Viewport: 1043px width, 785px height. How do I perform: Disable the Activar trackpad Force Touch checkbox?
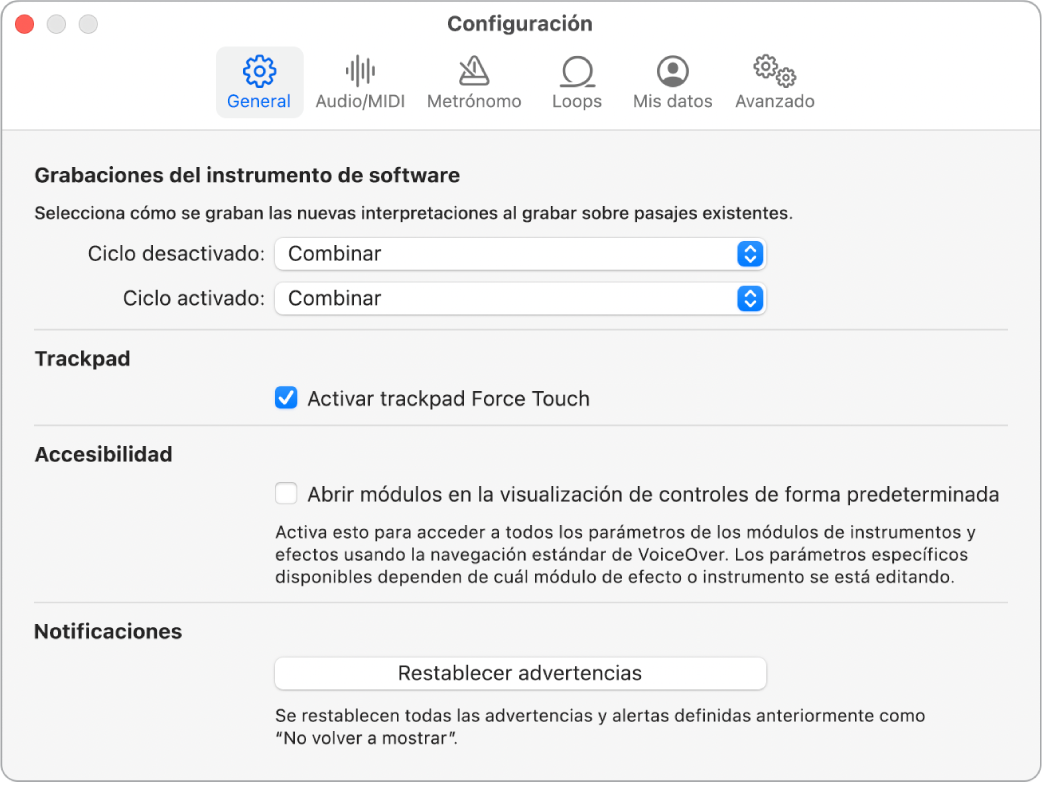pos(285,398)
